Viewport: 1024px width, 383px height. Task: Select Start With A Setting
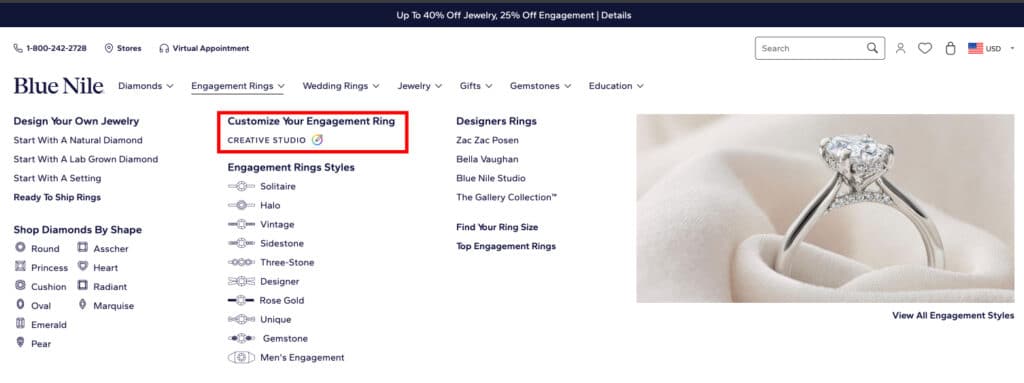coord(57,178)
